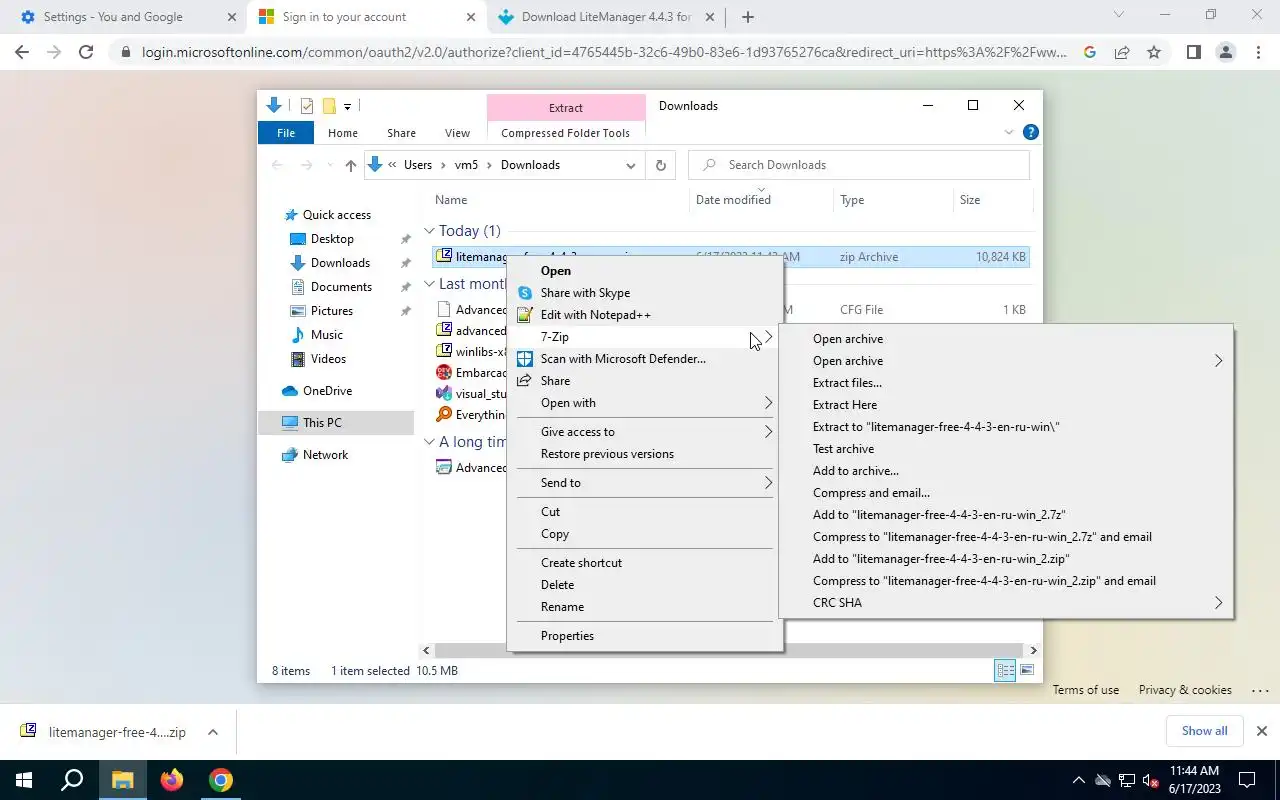Open Chrome side panel icon

[1193, 52]
